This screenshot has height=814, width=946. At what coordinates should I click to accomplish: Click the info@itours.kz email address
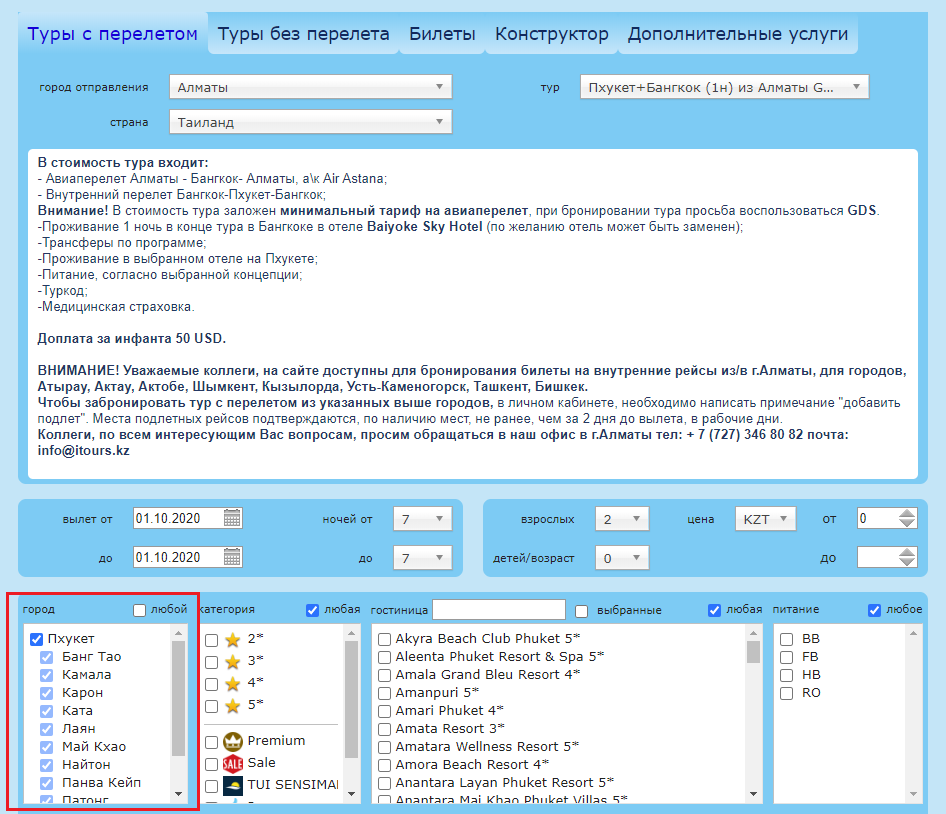coord(83,451)
